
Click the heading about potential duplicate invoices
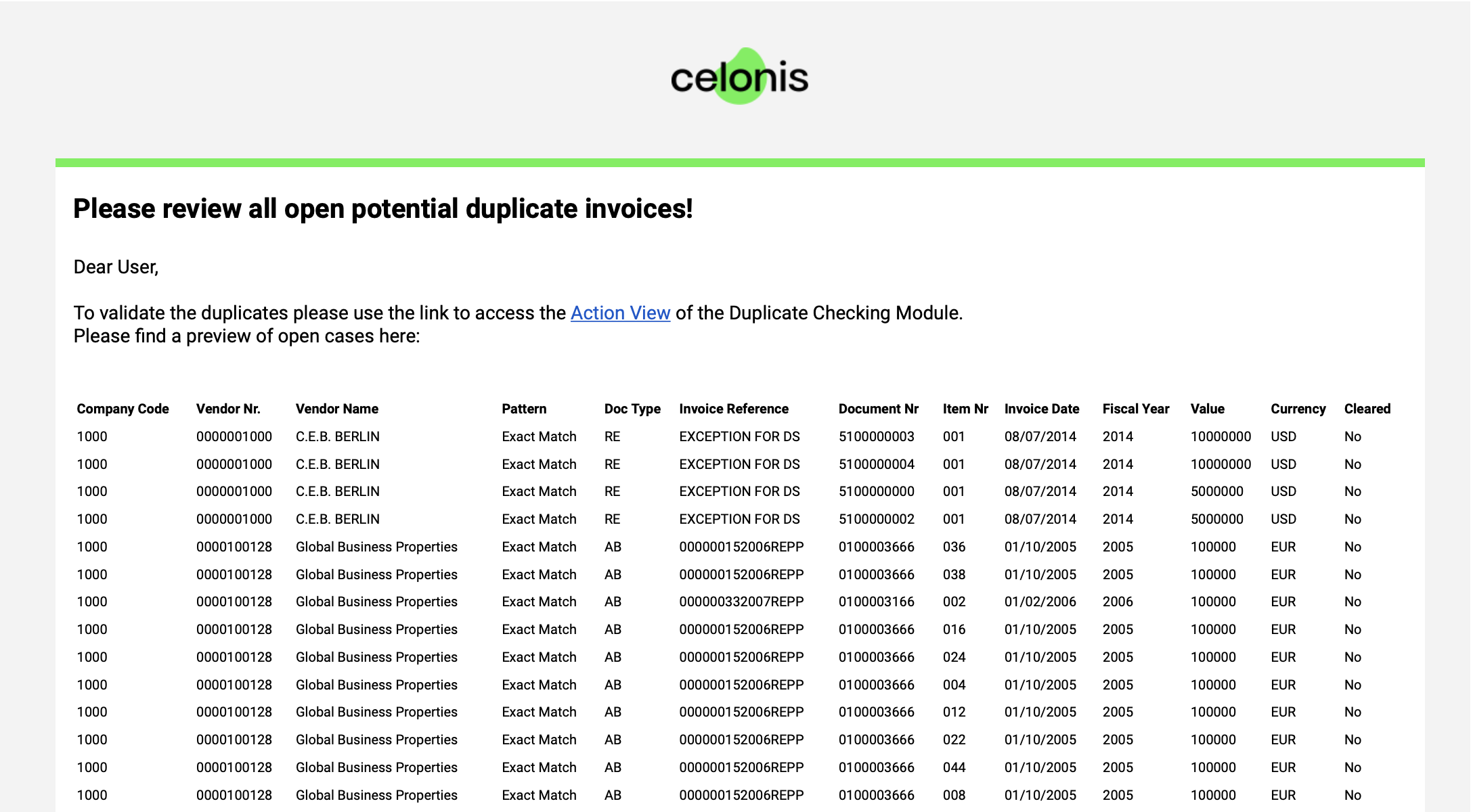383,208
